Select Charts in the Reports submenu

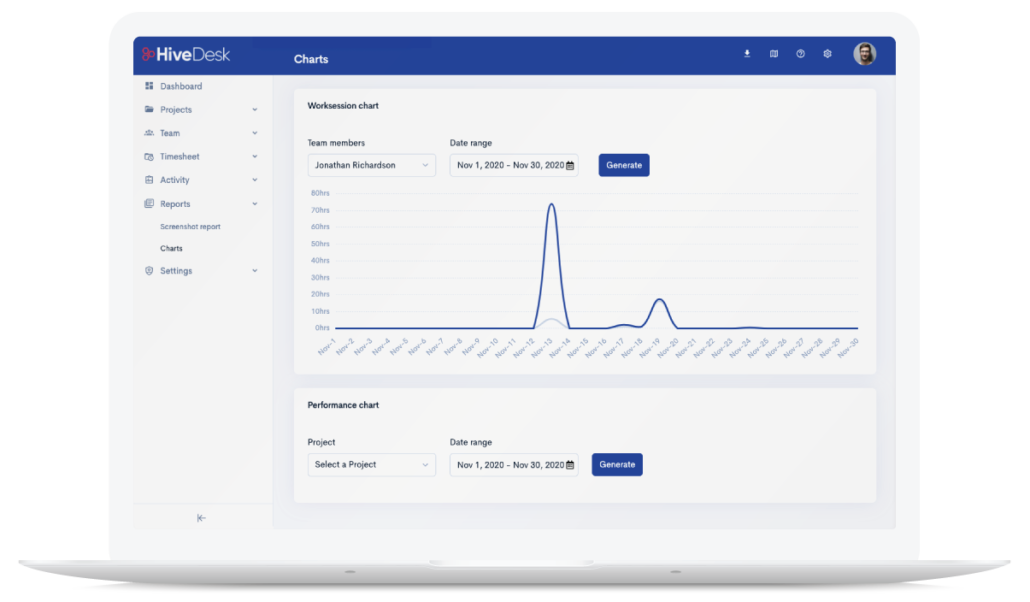pyautogui.click(x=171, y=248)
